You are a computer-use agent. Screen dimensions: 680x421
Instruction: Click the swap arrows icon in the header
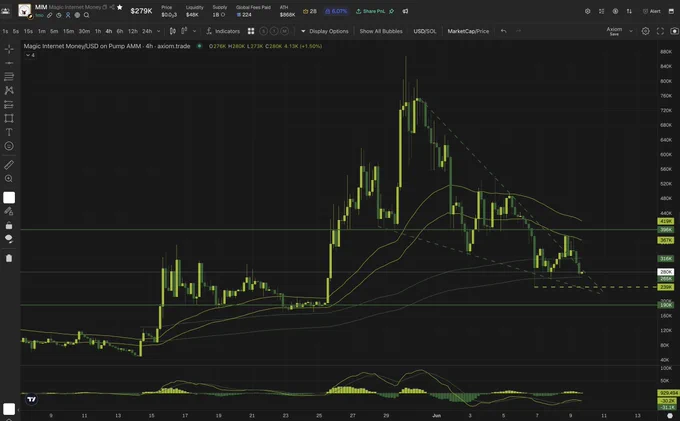pos(629,11)
